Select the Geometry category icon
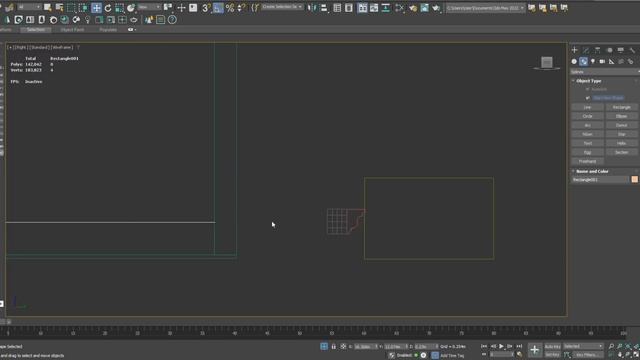Screen dimensions: 640x360 pos(574,61)
